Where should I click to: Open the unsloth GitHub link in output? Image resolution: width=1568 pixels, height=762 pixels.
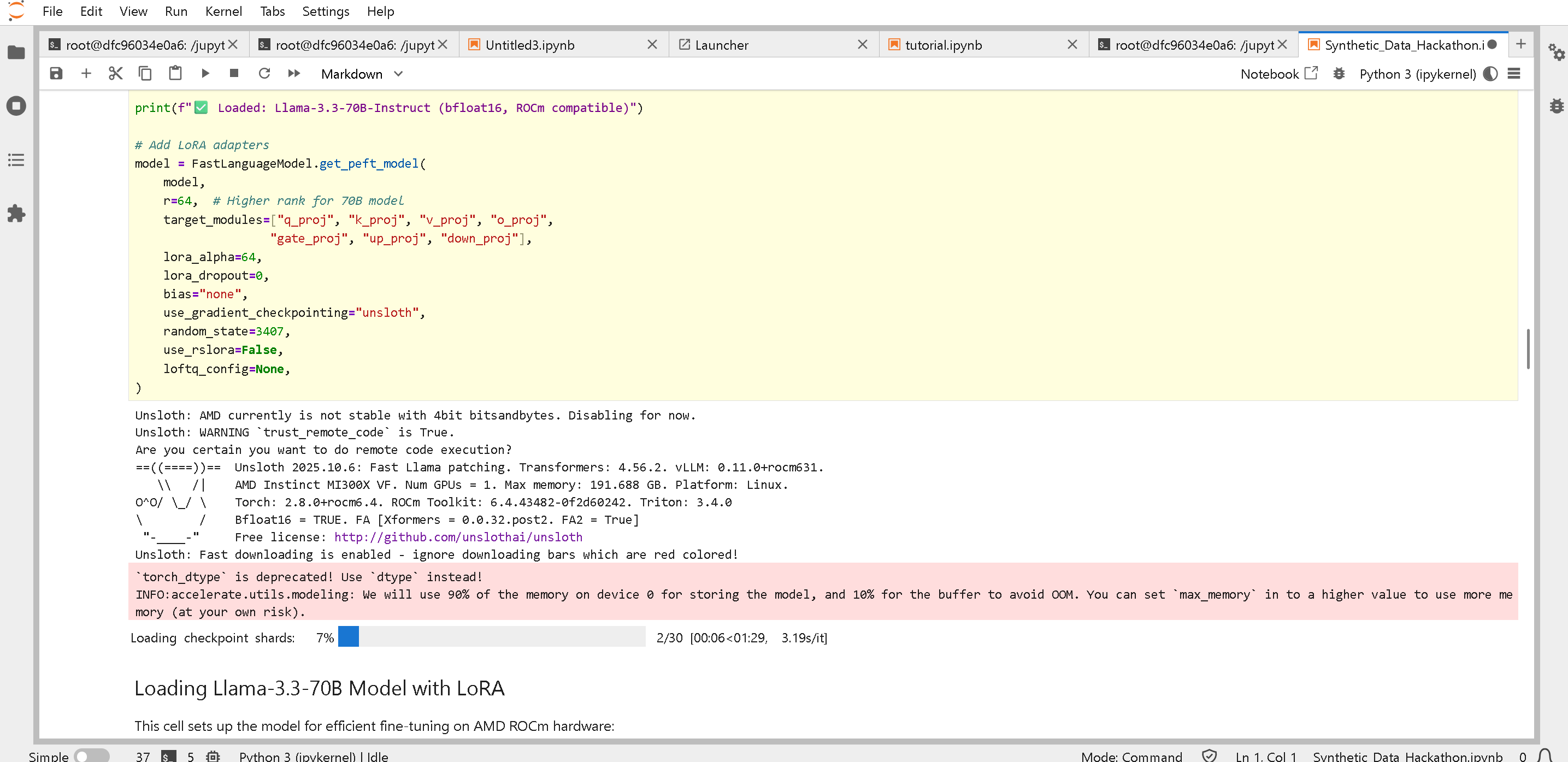pyautogui.click(x=458, y=537)
